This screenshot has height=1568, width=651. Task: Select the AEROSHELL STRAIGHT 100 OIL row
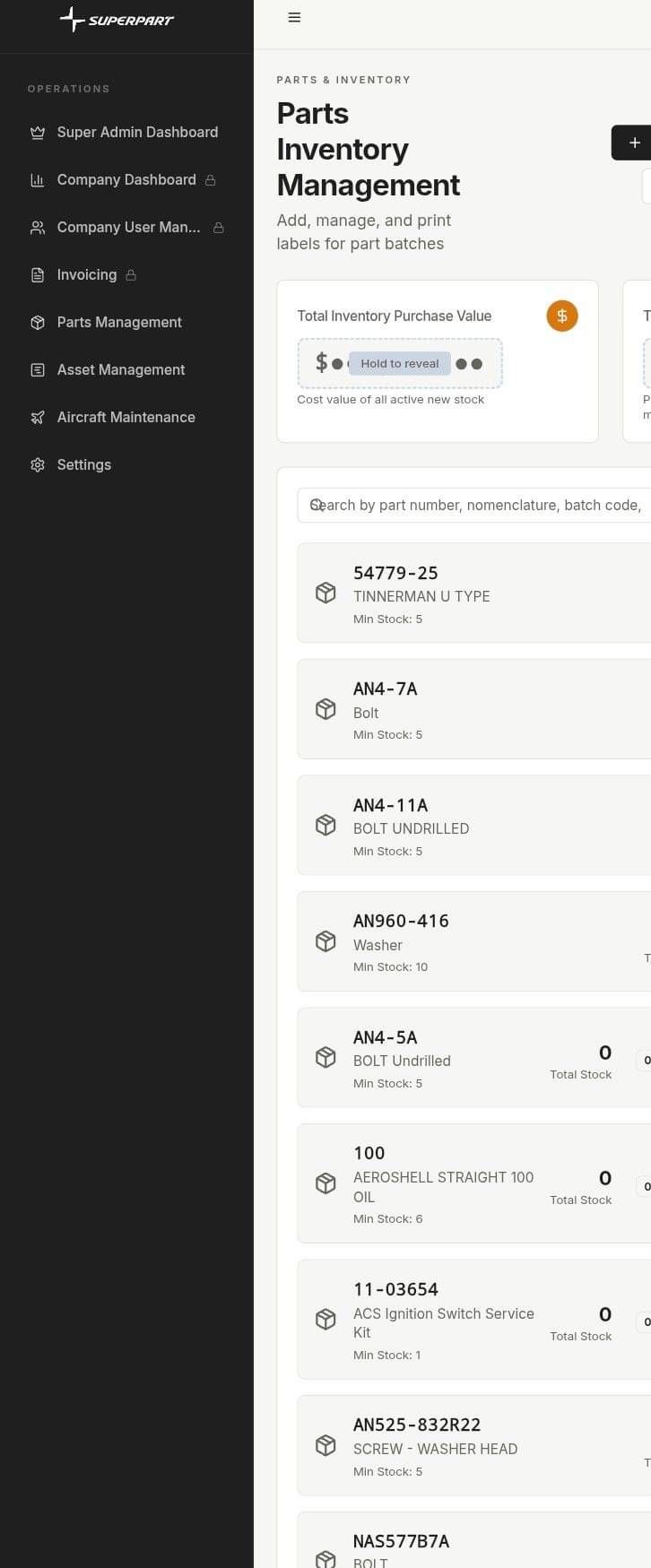pyautogui.click(x=474, y=1183)
